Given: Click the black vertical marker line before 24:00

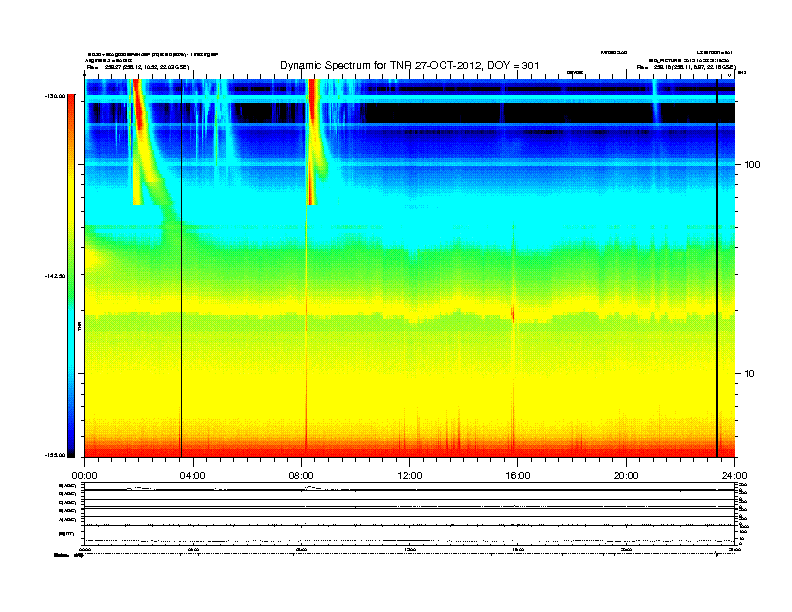Looking at the screenshot, I should 717,268.
